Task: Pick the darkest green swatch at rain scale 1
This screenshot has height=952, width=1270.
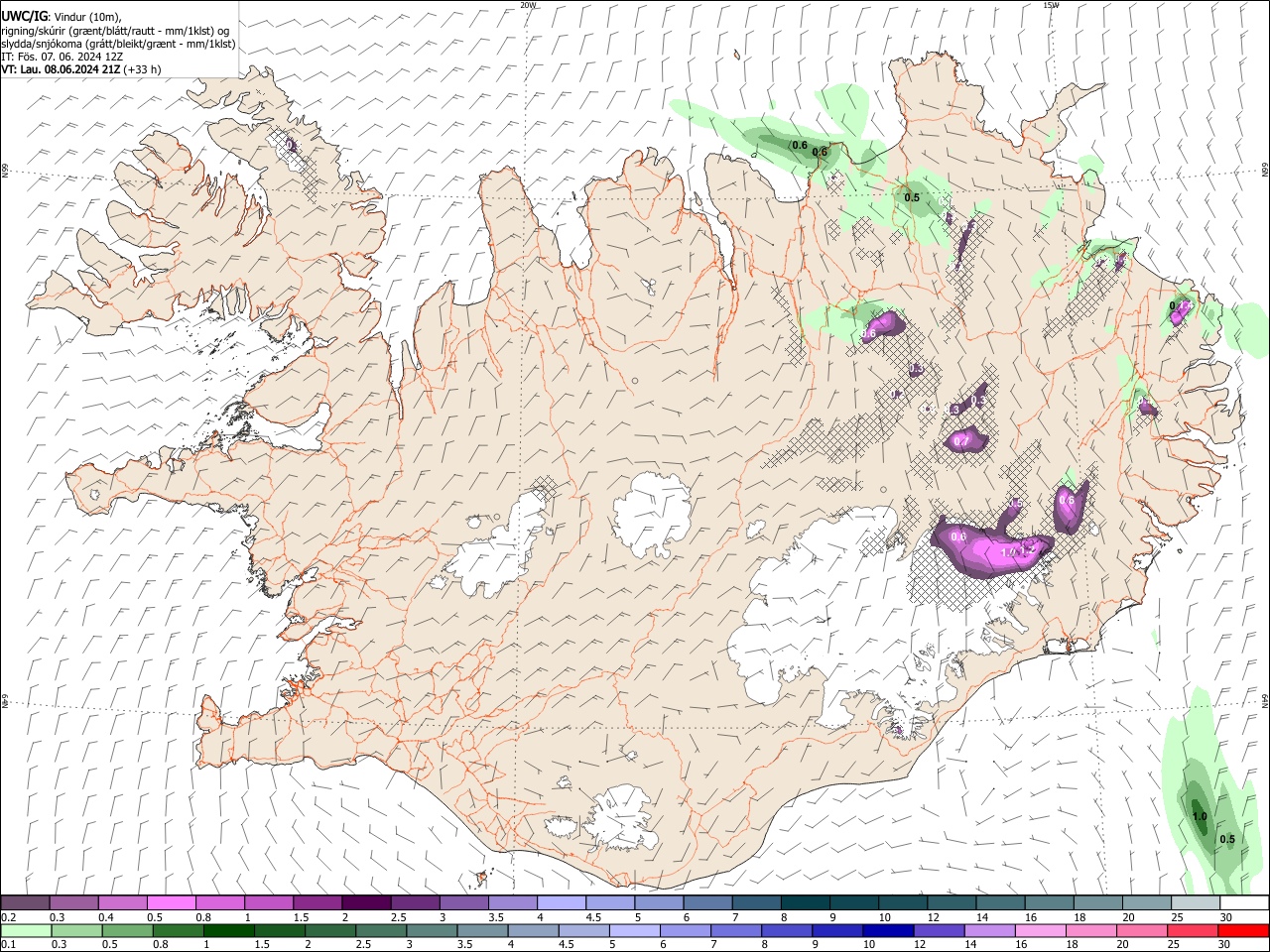Action: (x=228, y=930)
